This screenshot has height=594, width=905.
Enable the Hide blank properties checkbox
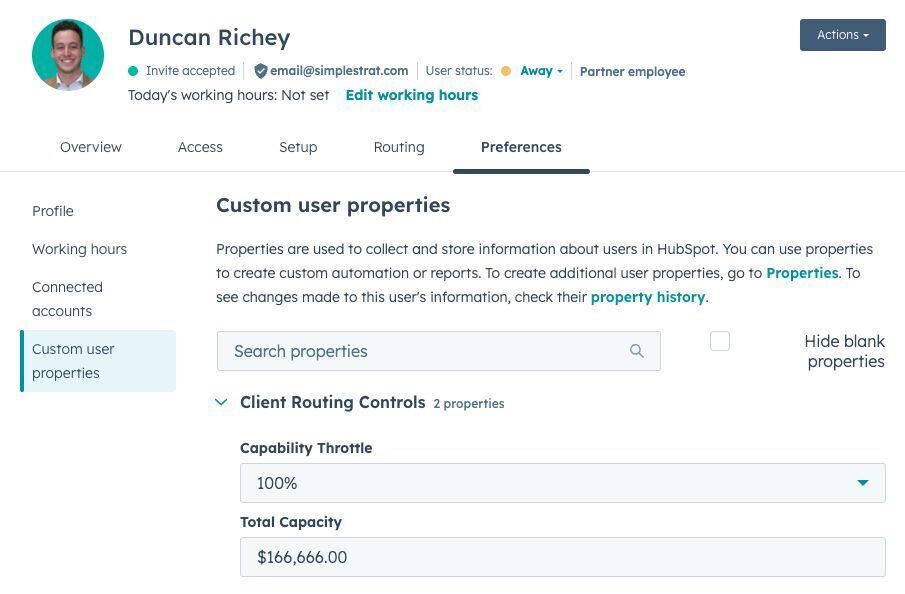point(719,341)
